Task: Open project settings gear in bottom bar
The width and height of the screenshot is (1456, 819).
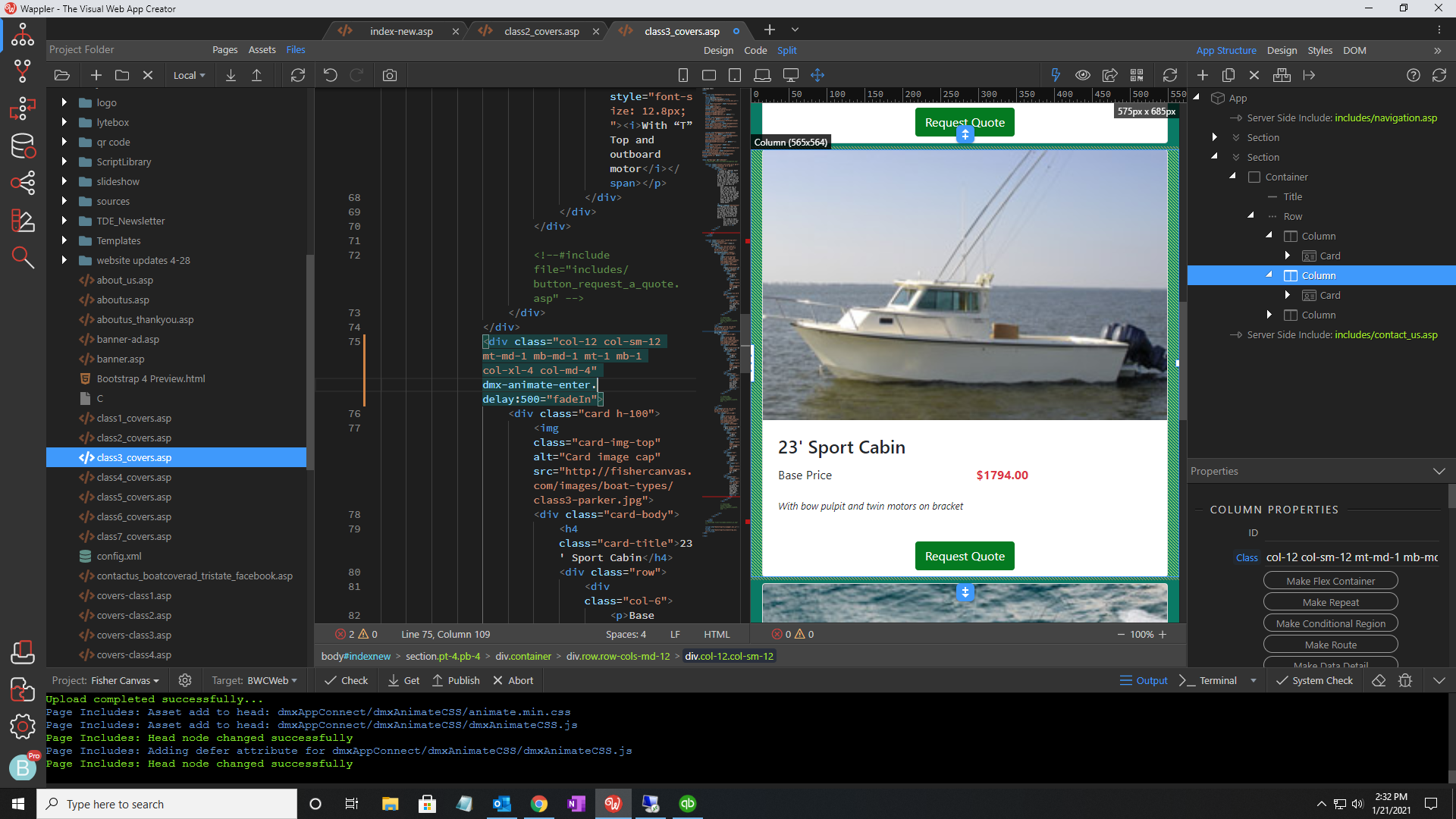Action: [185, 680]
